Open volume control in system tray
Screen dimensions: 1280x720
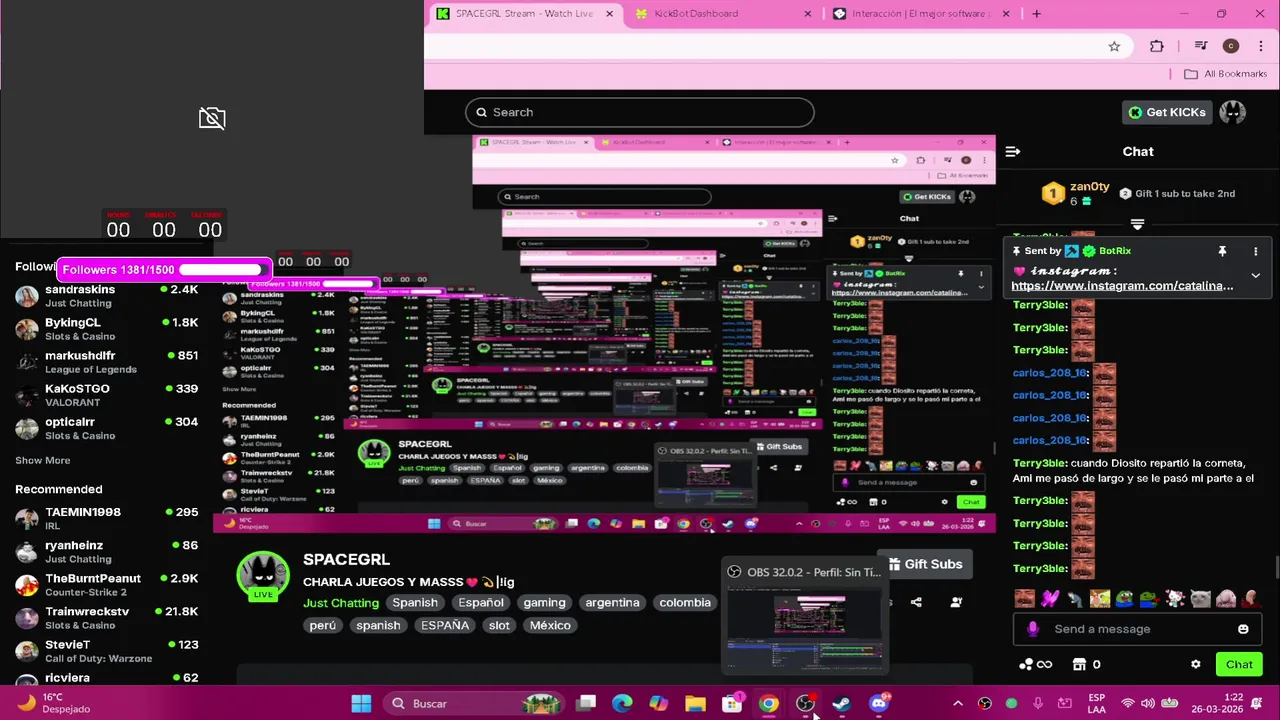[1148, 704]
